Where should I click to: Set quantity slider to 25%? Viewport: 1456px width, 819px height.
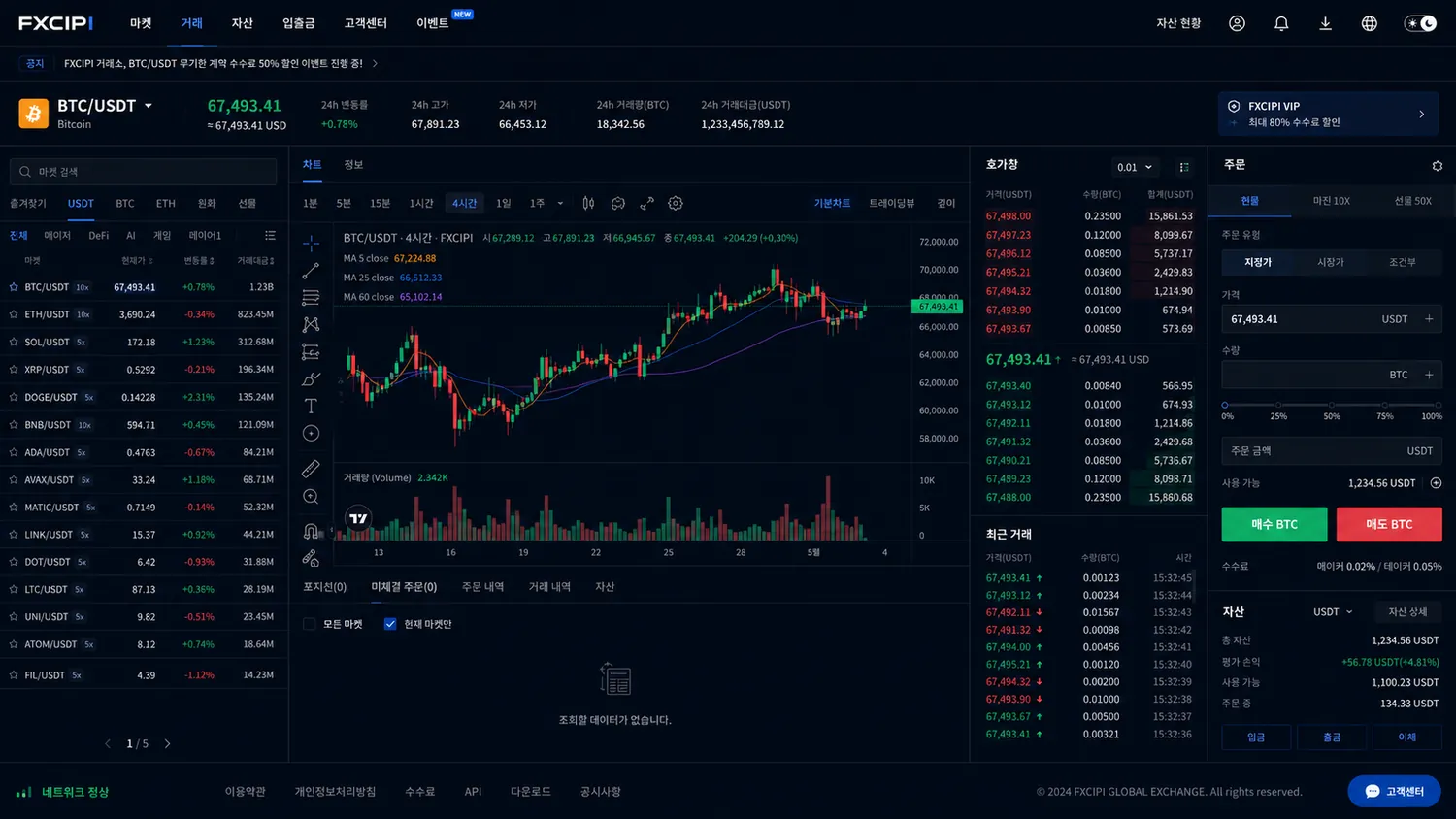point(1278,405)
